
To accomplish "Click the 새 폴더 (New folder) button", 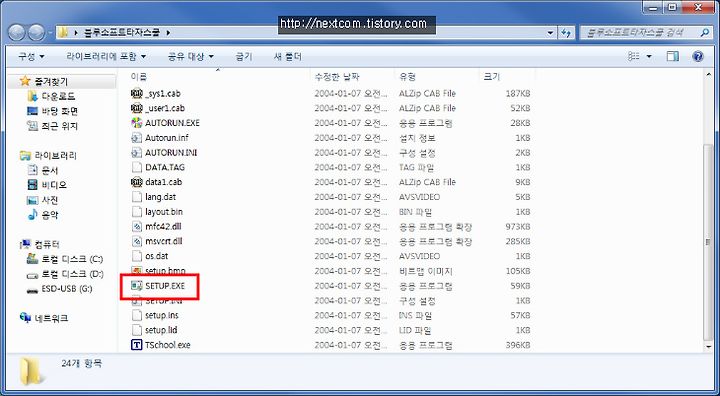I will 287,57.
